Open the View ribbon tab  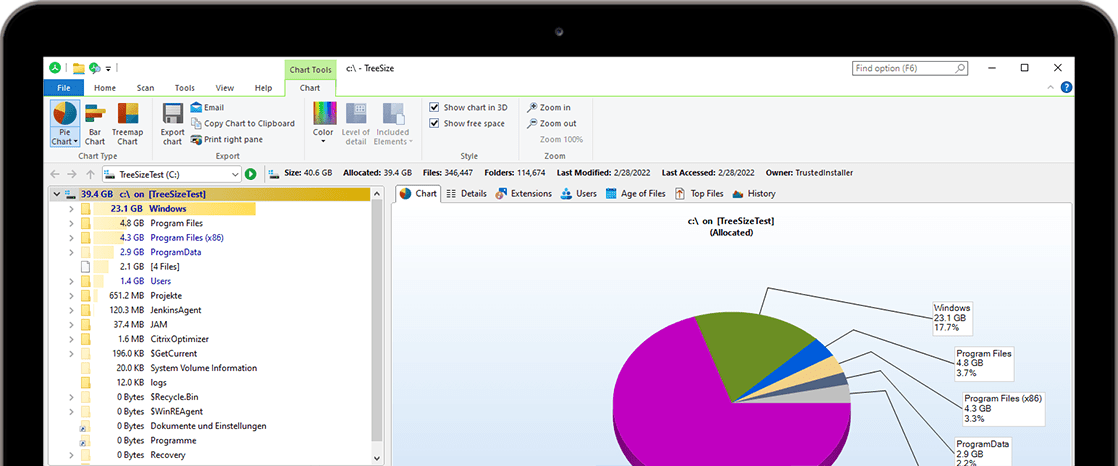[225, 88]
